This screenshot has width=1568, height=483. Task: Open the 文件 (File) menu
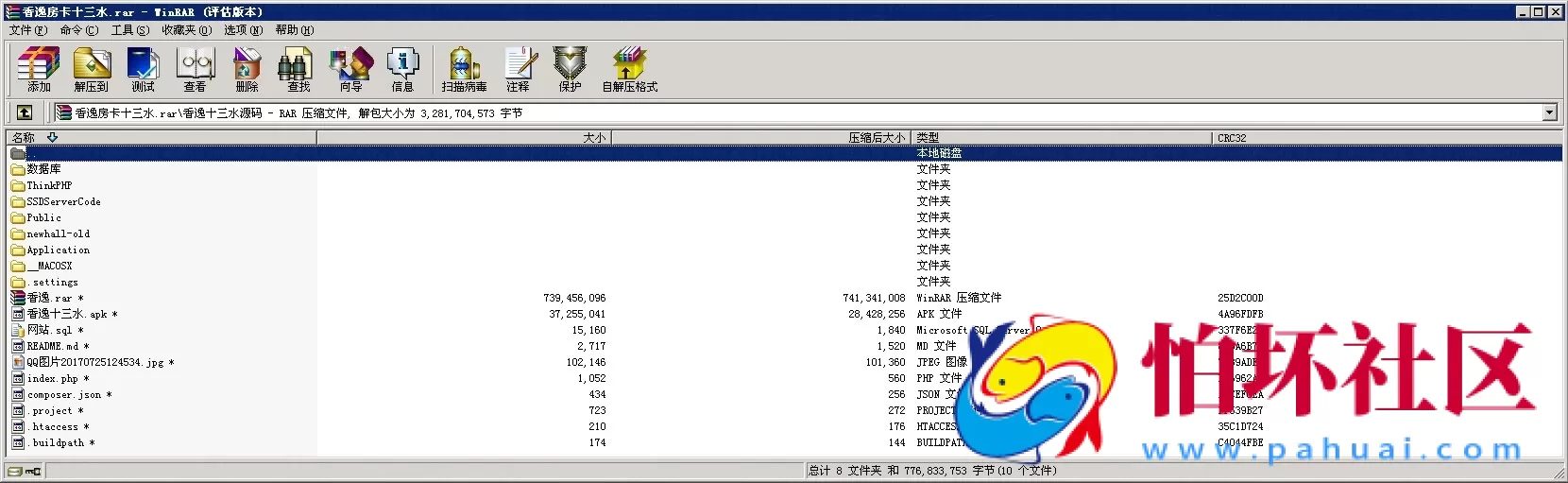pos(27,30)
